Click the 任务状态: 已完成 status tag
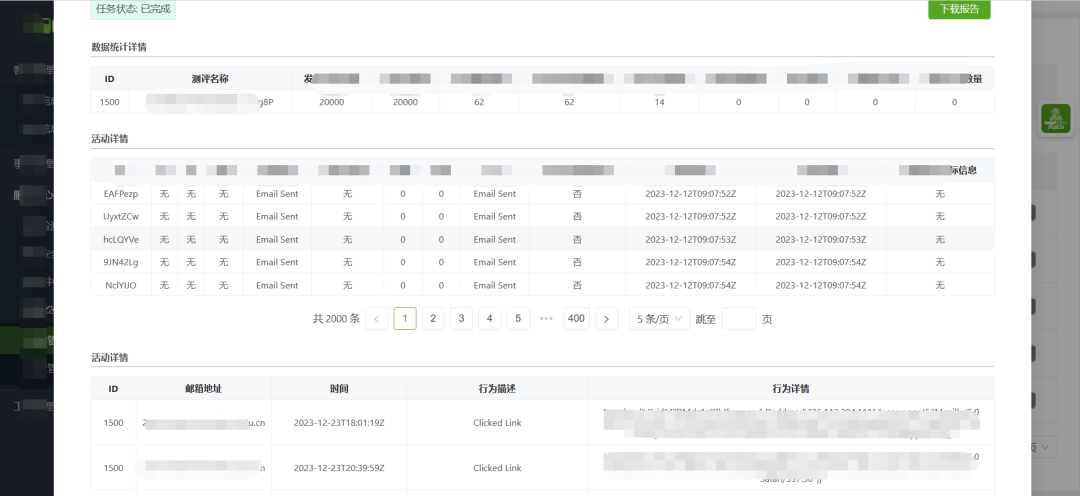 (133, 10)
